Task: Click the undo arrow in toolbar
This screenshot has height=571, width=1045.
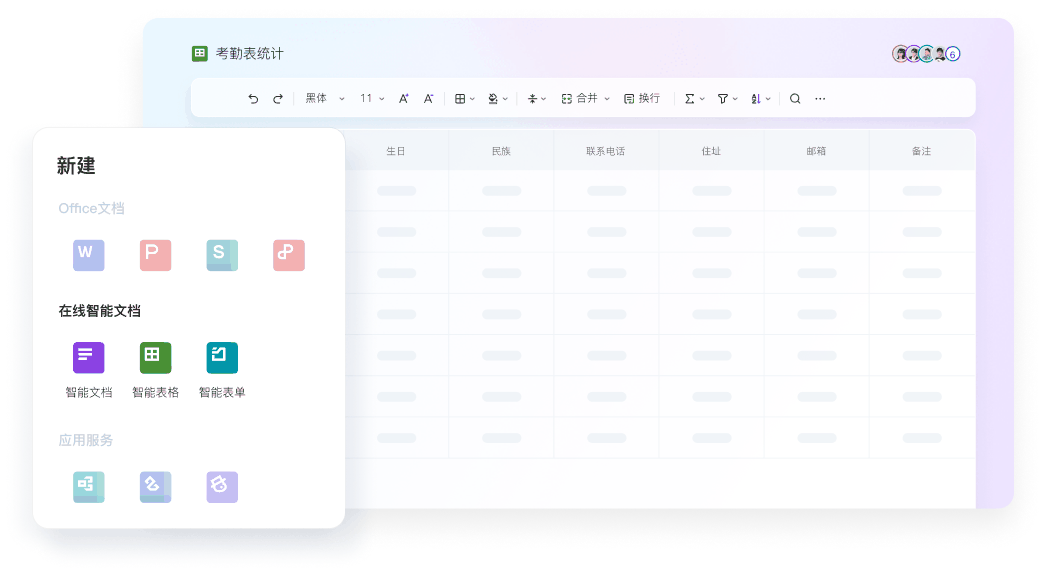Action: 253,99
